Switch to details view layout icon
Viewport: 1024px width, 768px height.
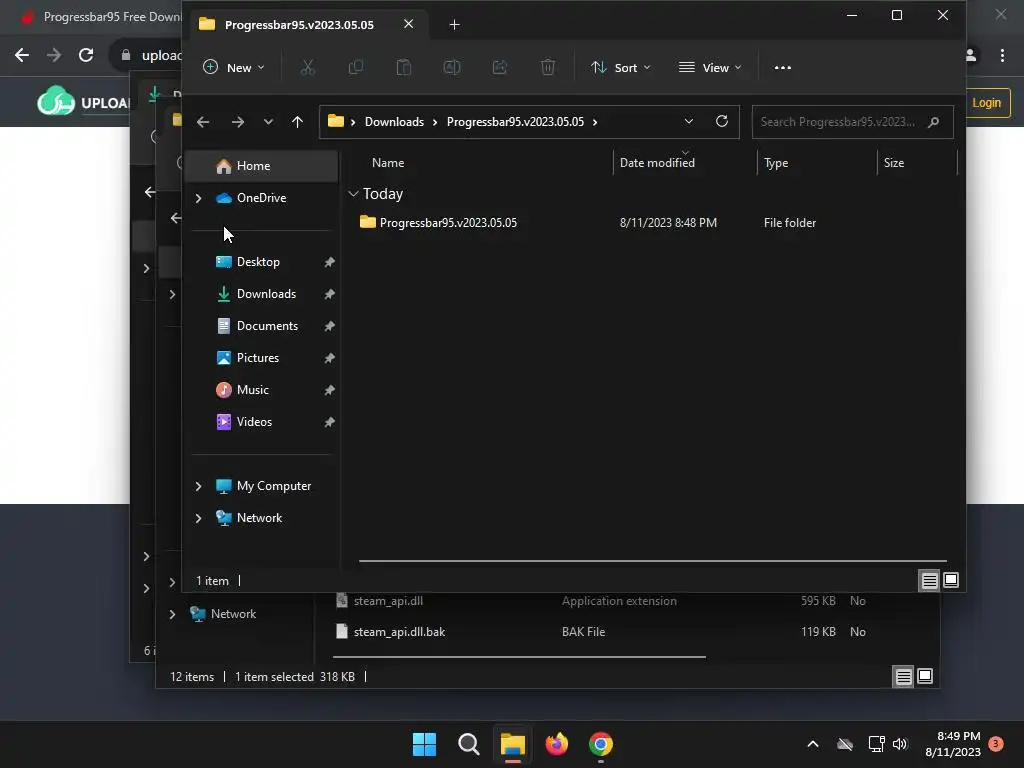pos(929,580)
